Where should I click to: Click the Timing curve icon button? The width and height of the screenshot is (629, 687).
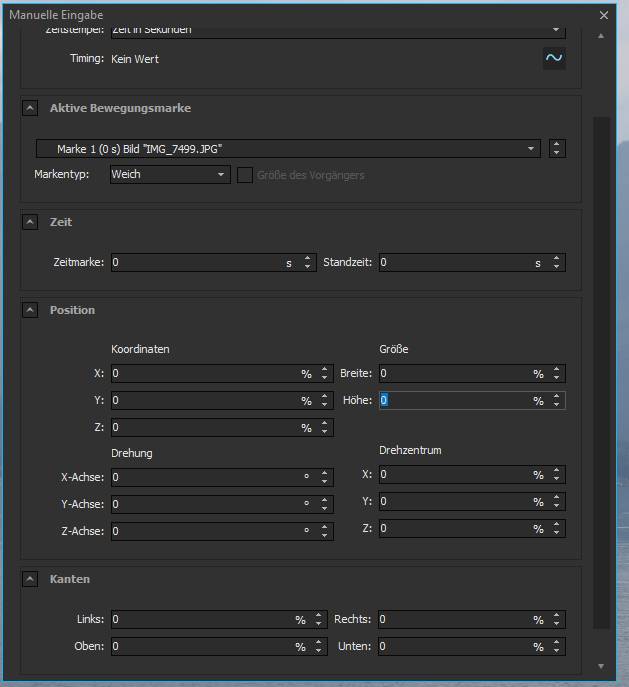[553, 58]
